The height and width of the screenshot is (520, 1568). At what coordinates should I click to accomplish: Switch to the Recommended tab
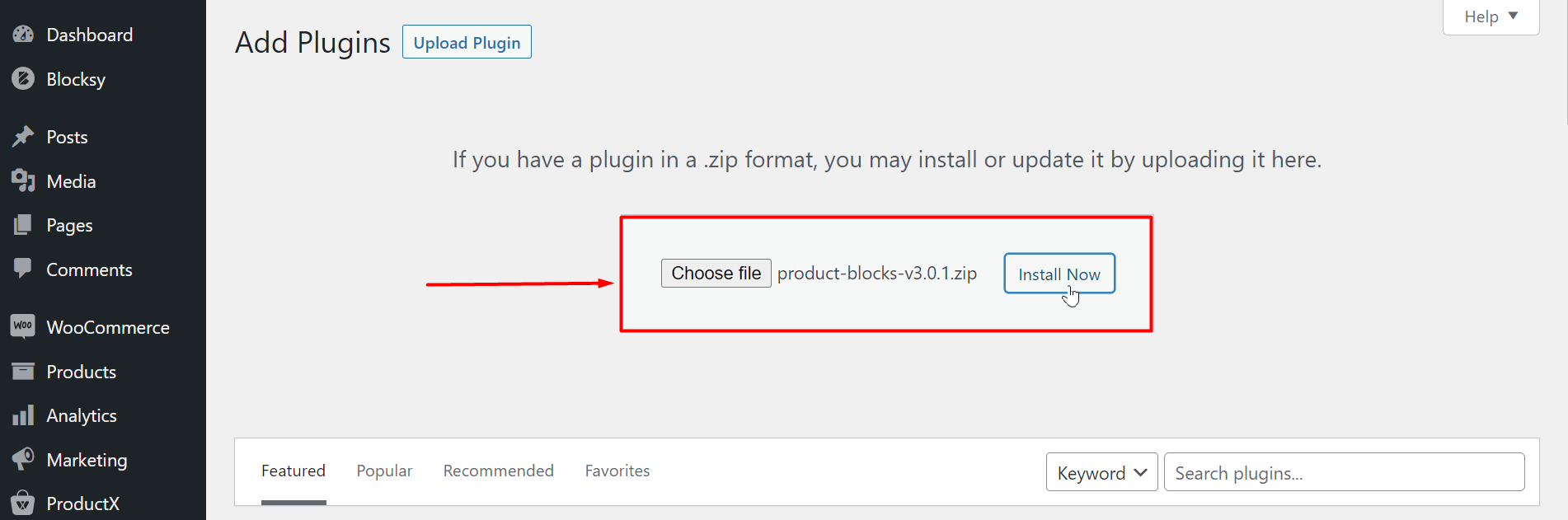coord(498,471)
